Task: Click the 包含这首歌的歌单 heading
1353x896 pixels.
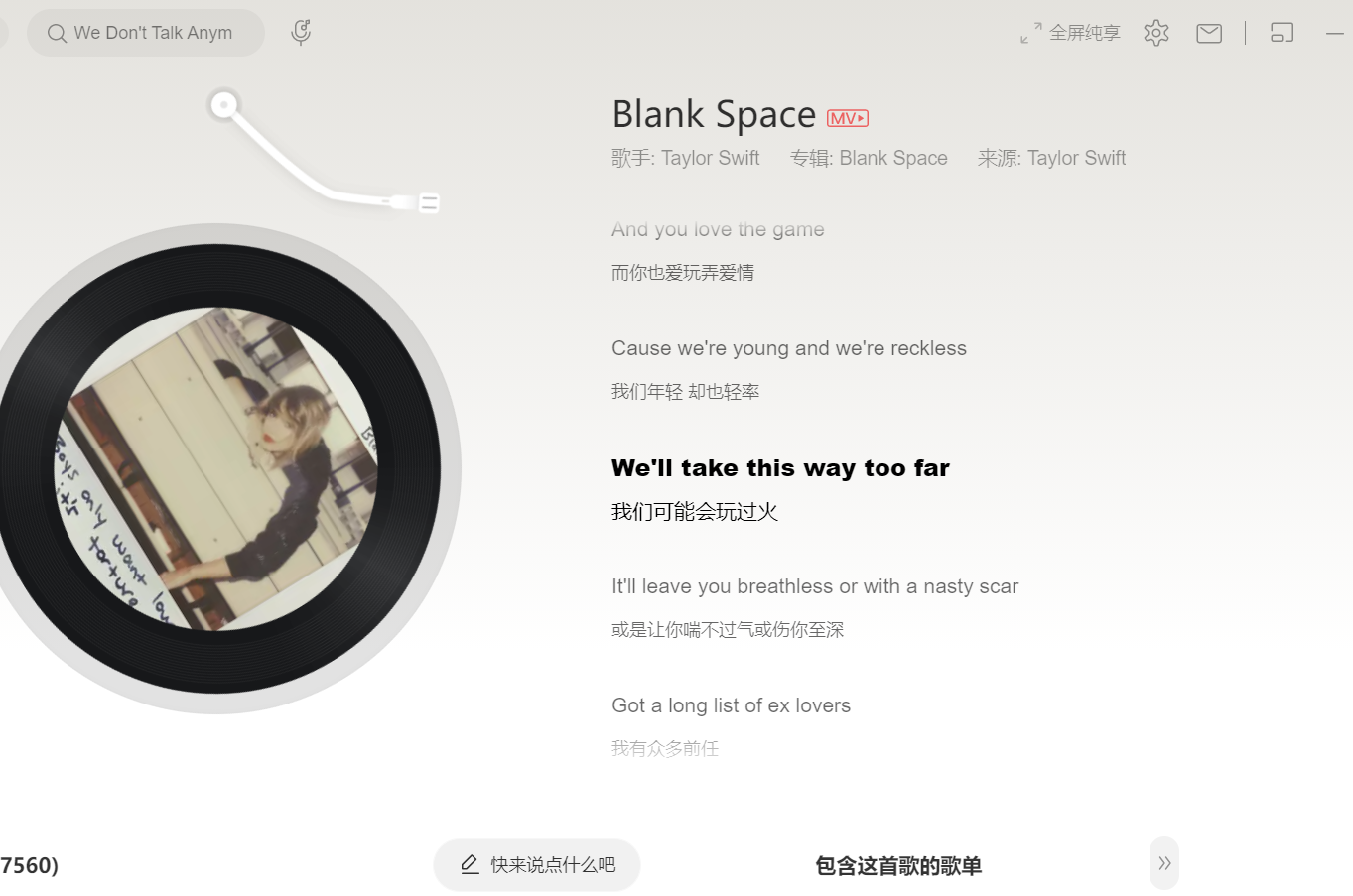Action: tap(898, 866)
